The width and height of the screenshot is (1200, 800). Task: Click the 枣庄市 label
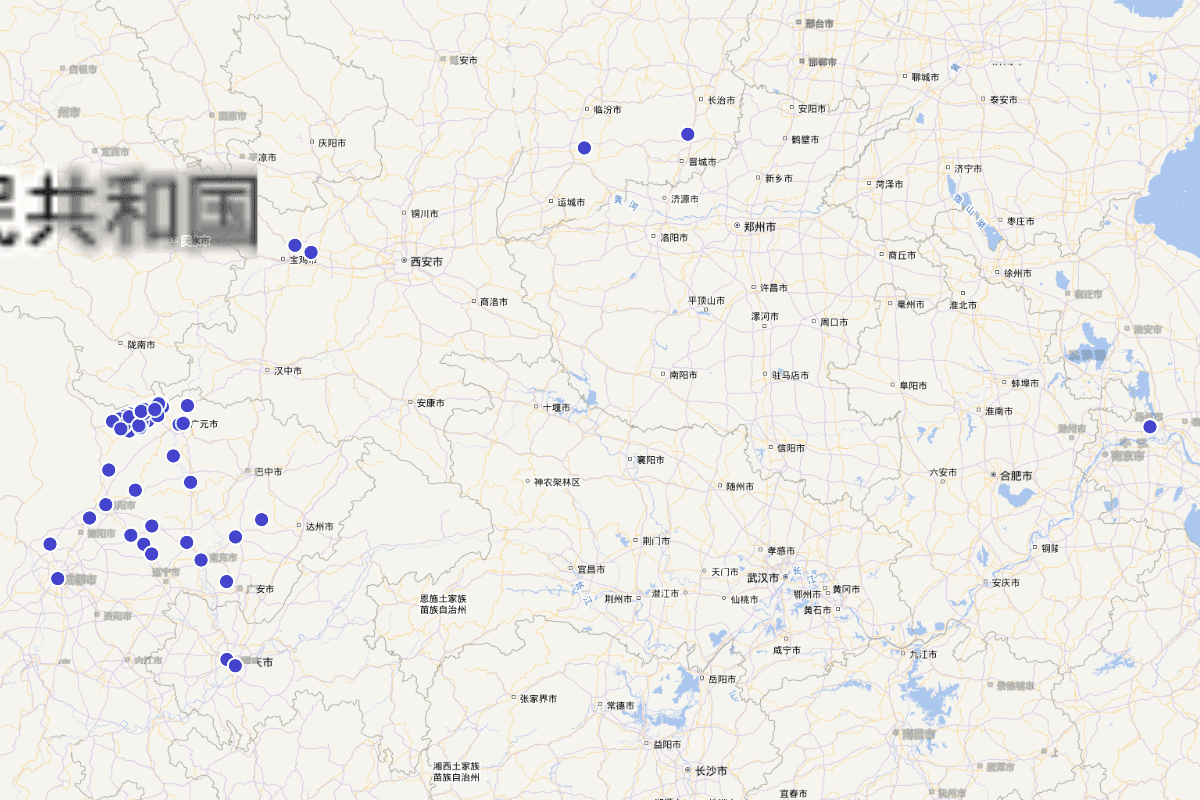pyautogui.click(x=1021, y=221)
